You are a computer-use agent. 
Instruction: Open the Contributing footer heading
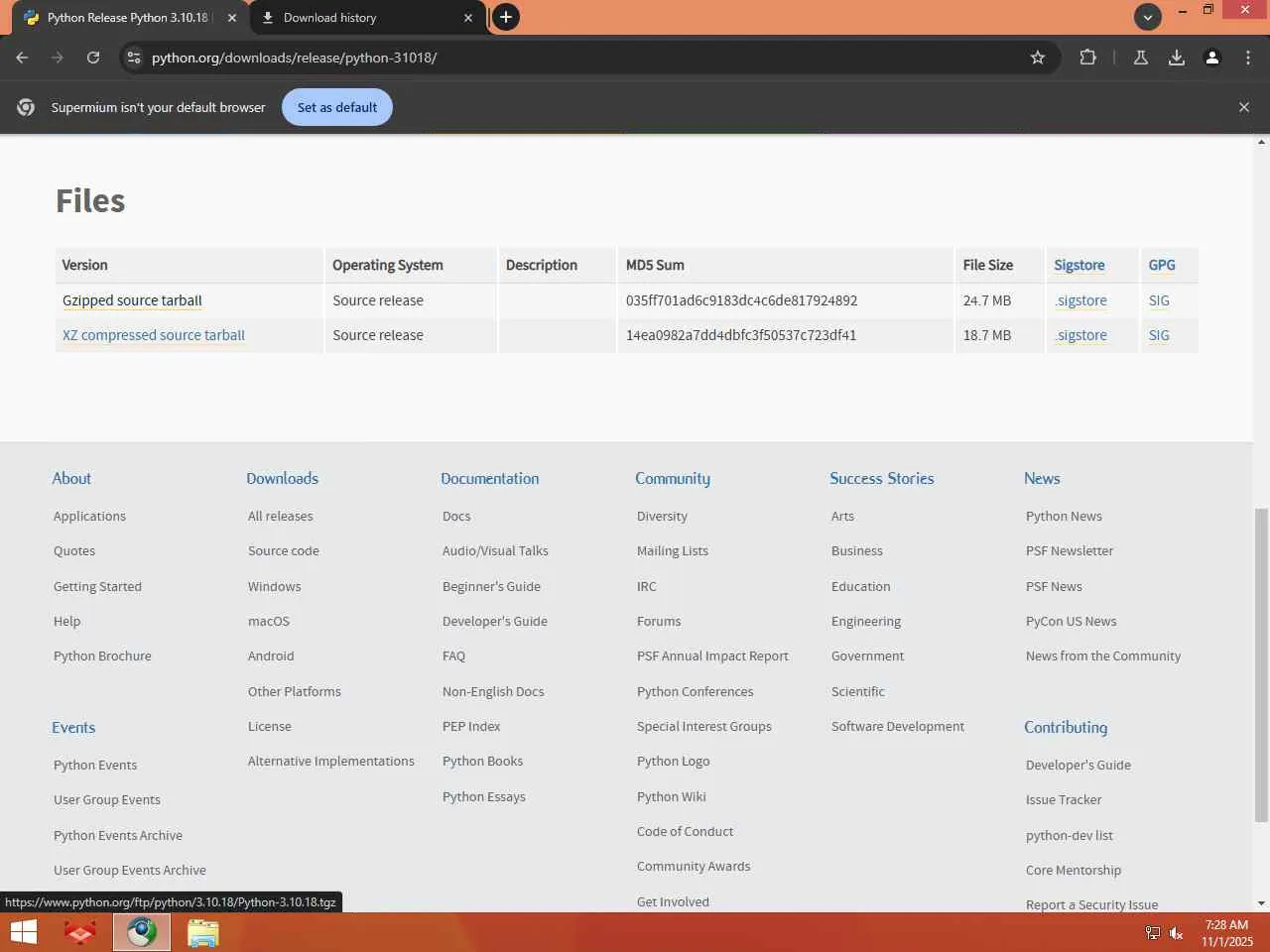coord(1066,727)
